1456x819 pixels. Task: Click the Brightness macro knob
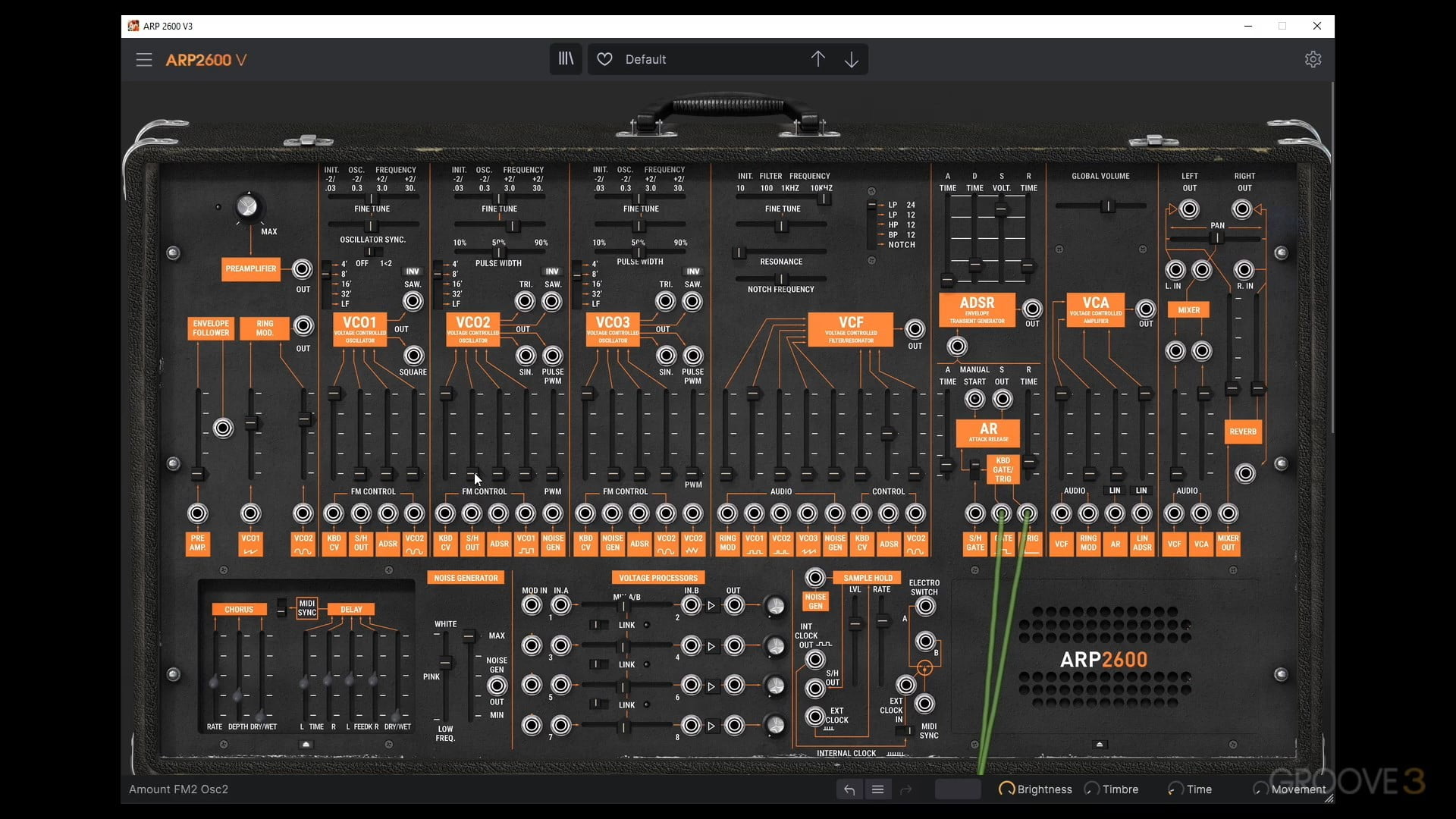coord(1006,789)
